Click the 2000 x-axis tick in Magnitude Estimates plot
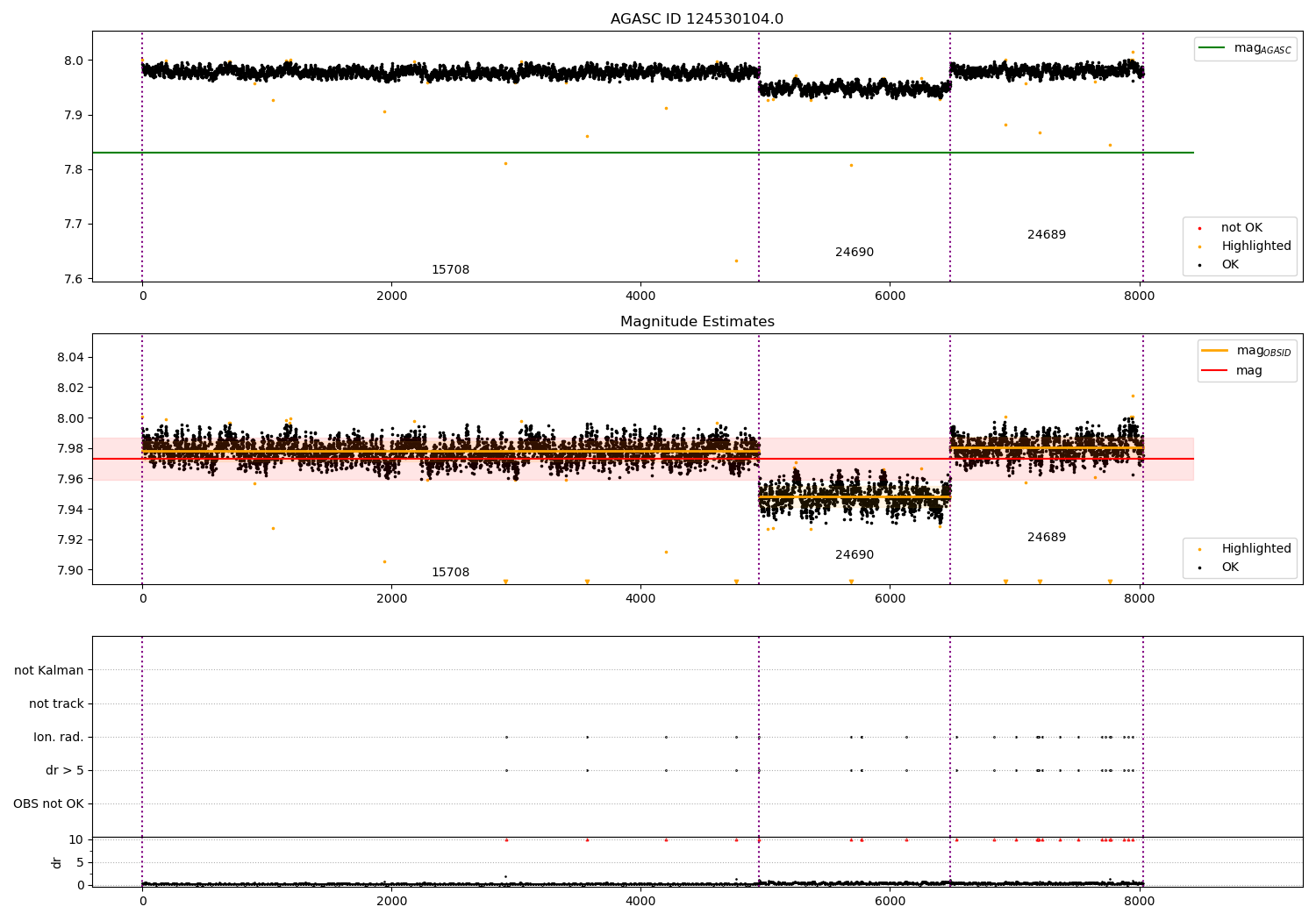The image size is (1316, 921). pos(391,599)
